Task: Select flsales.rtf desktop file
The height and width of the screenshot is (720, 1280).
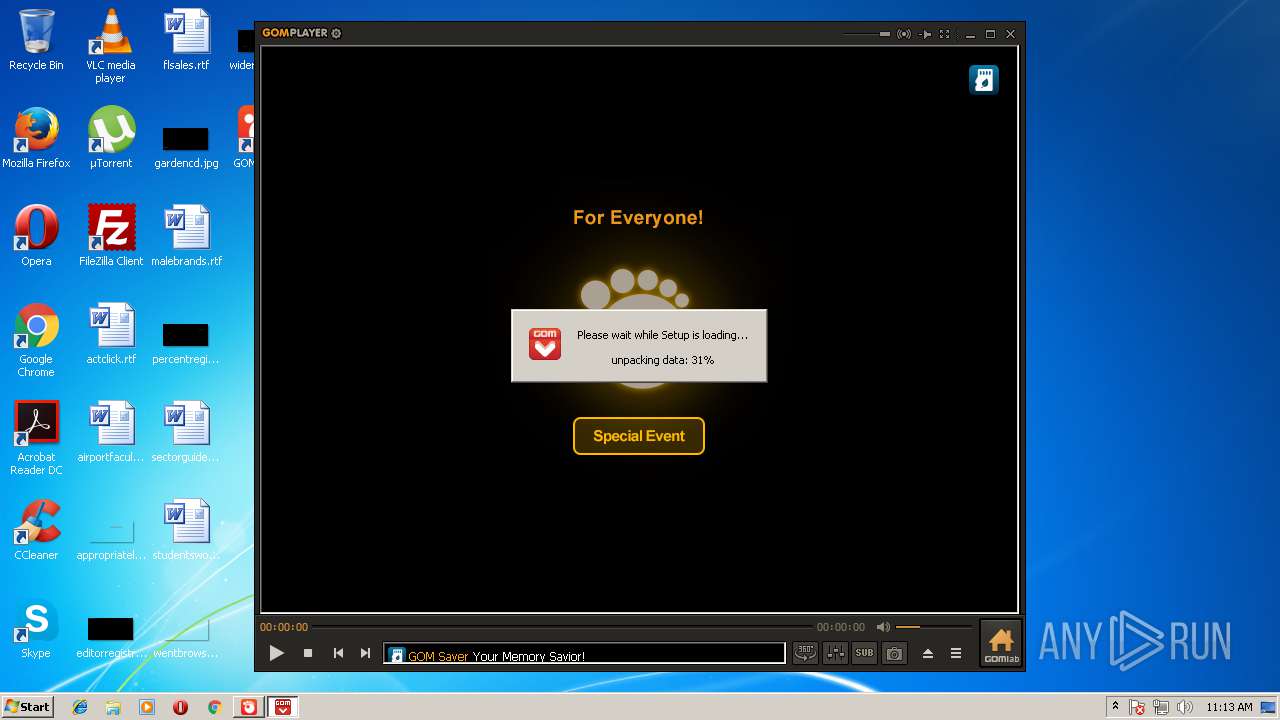Action: [186, 40]
